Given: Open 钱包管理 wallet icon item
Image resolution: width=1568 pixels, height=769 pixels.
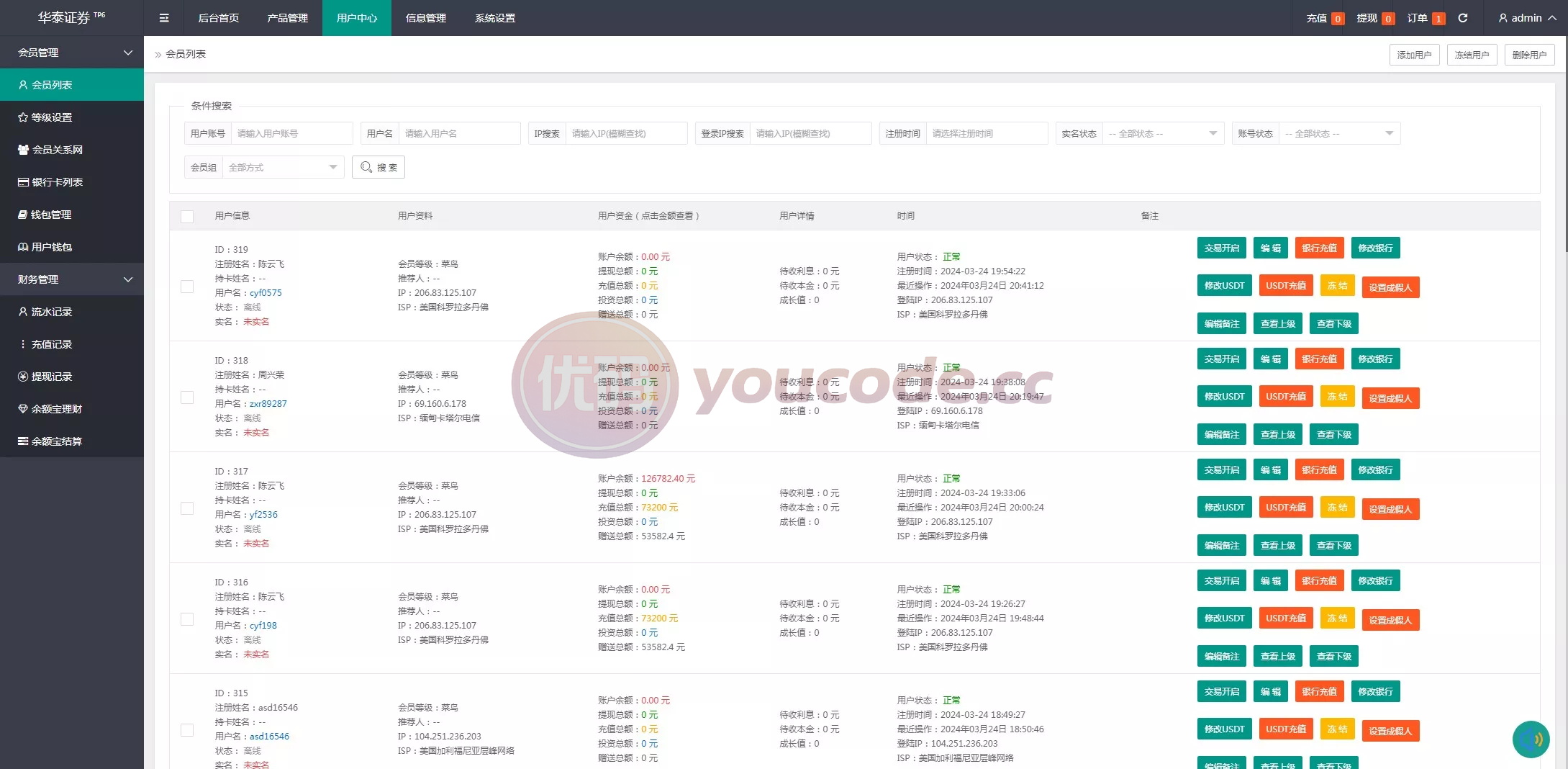Looking at the screenshot, I should tap(23, 215).
